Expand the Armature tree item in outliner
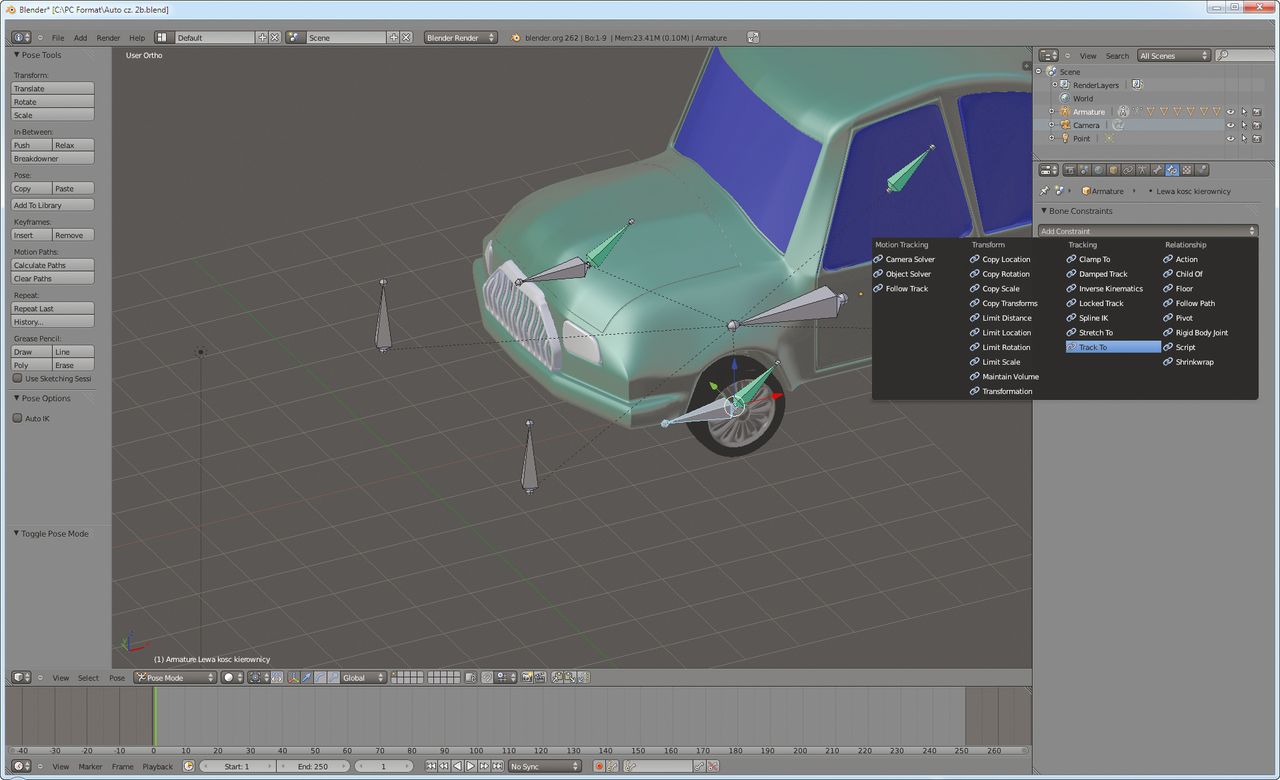Image resolution: width=1280 pixels, height=780 pixels. click(x=1052, y=112)
